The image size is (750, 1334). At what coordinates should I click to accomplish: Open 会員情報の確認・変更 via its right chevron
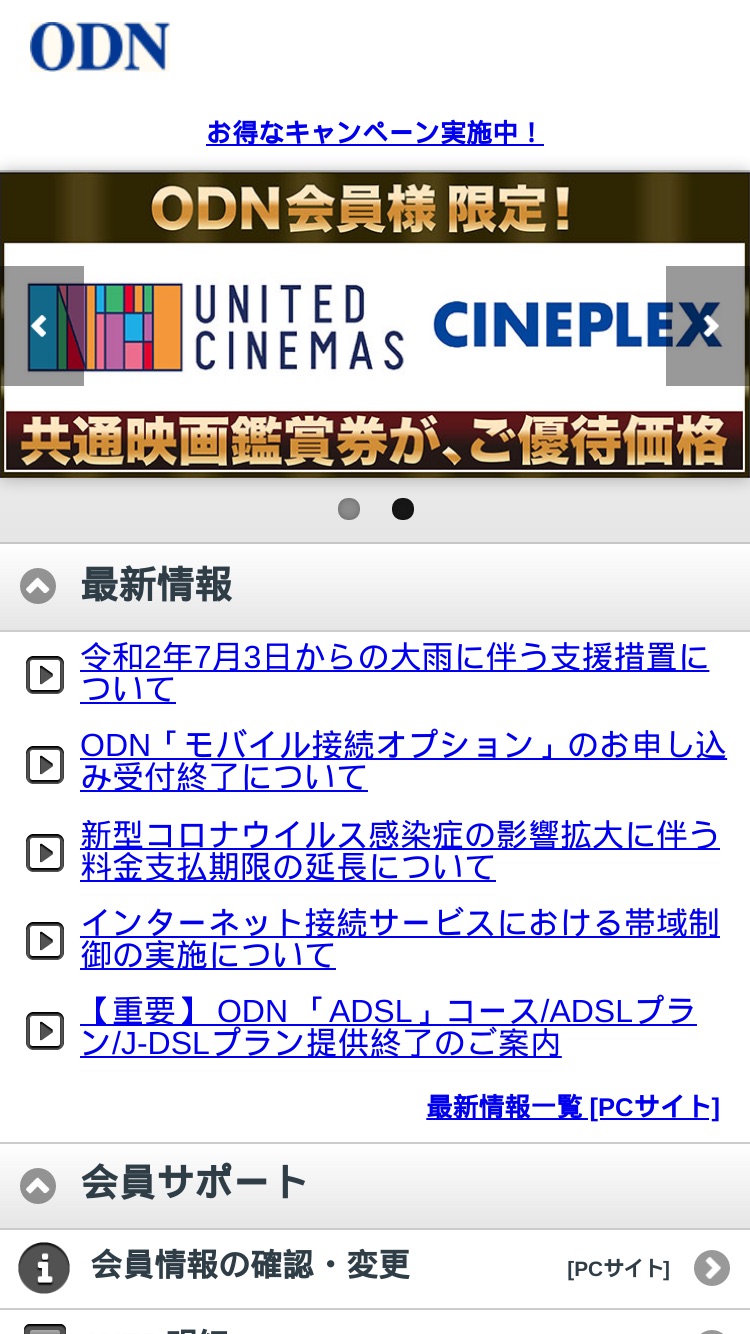712,1268
